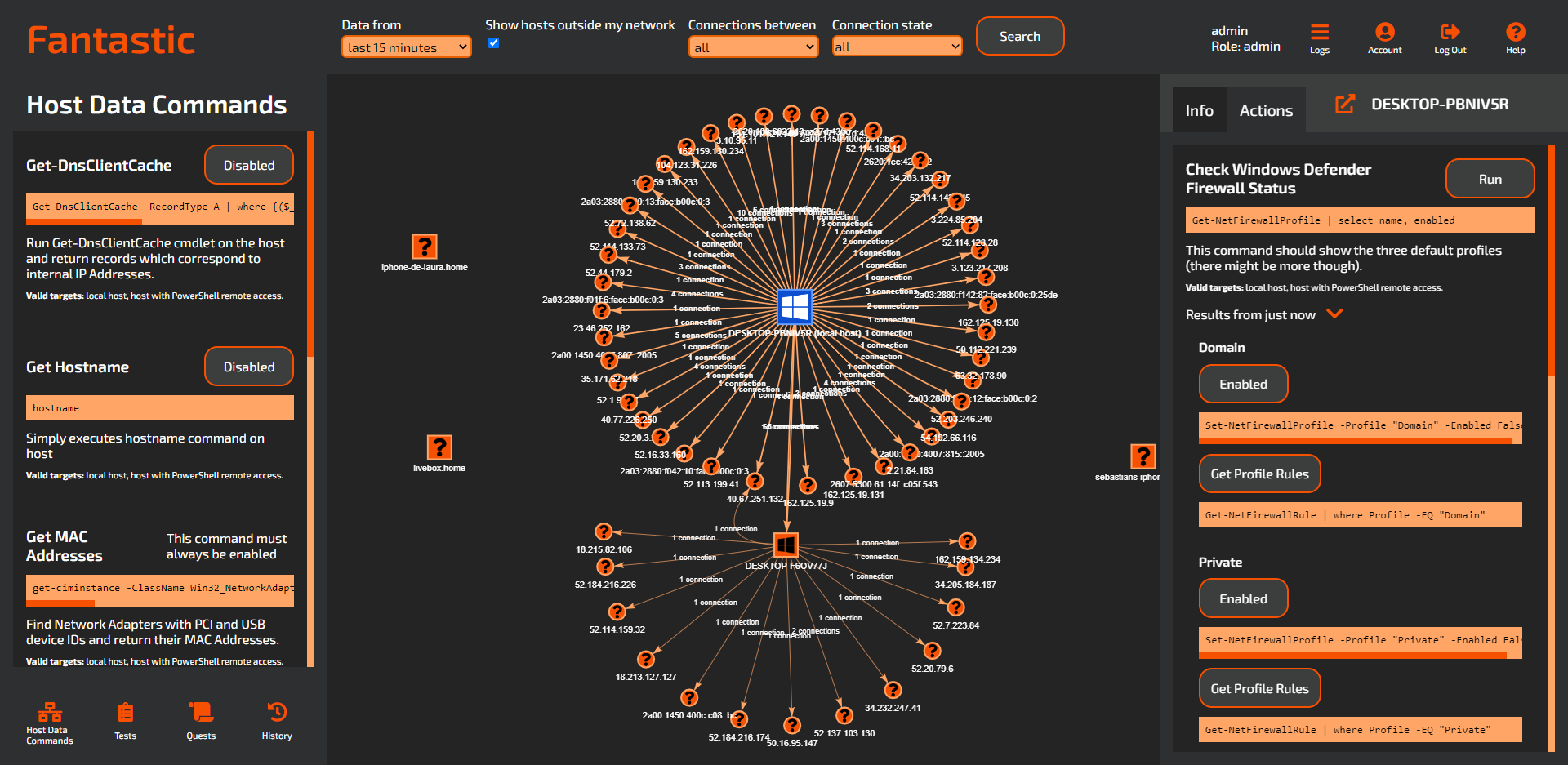Select node 52.7.223.84
1568x765 pixels.
(955, 607)
